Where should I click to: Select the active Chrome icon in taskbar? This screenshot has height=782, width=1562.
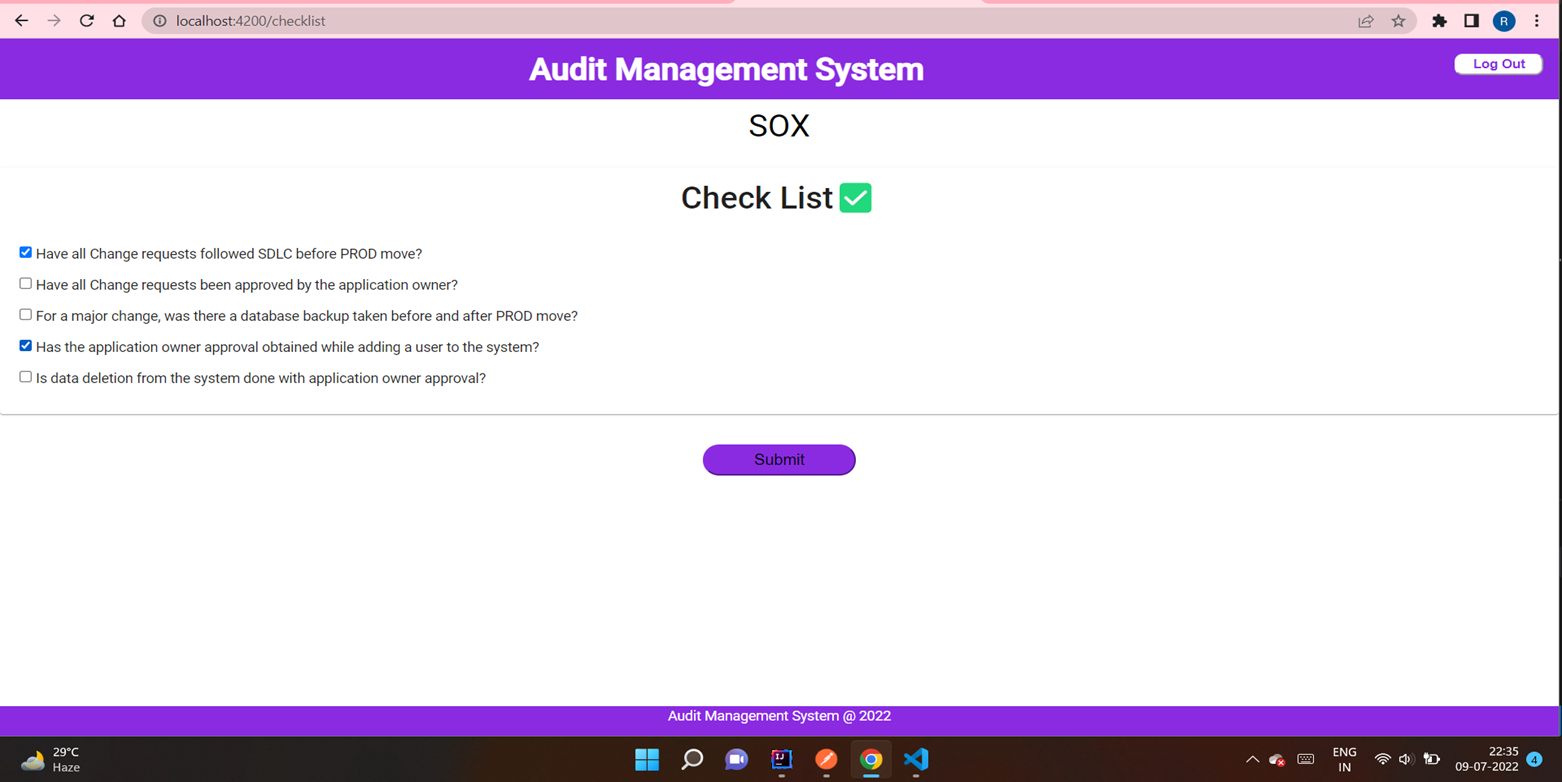pyautogui.click(x=871, y=759)
